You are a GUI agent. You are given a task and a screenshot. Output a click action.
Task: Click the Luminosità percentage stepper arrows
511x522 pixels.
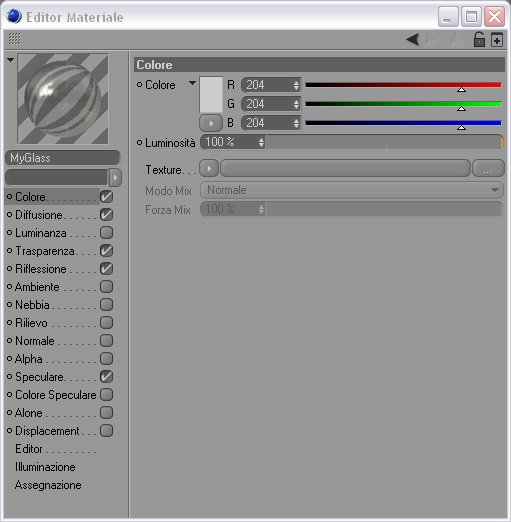tap(261, 143)
